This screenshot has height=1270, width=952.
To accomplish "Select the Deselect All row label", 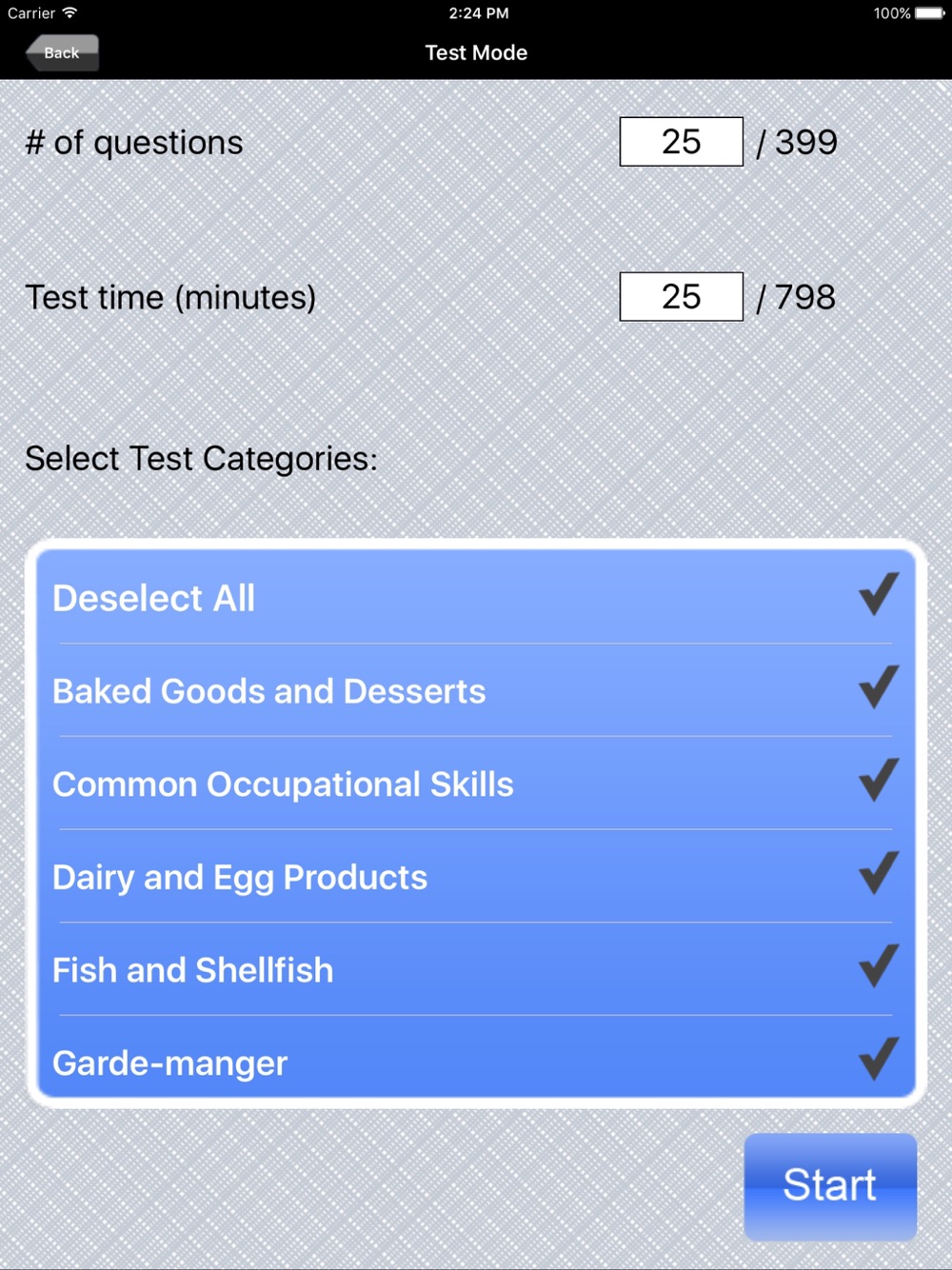I will tap(154, 599).
